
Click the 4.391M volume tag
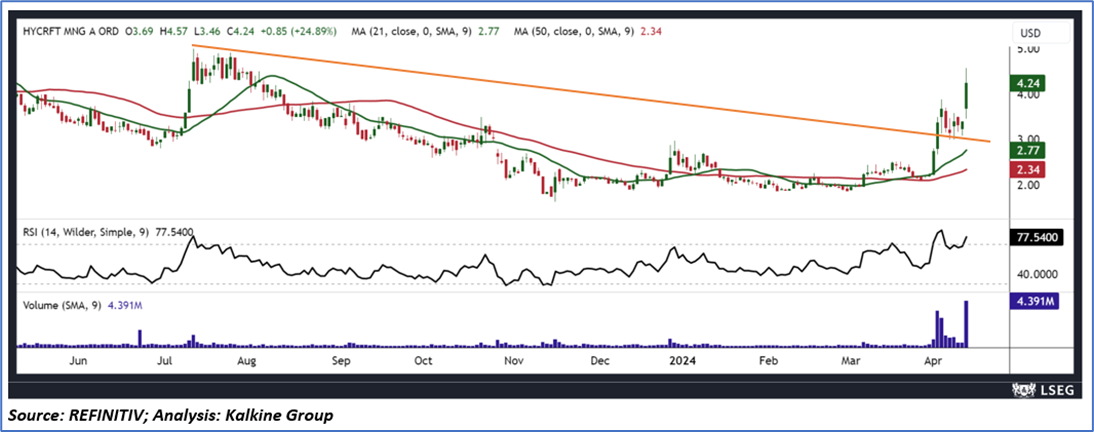click(x=1037, y=301)
